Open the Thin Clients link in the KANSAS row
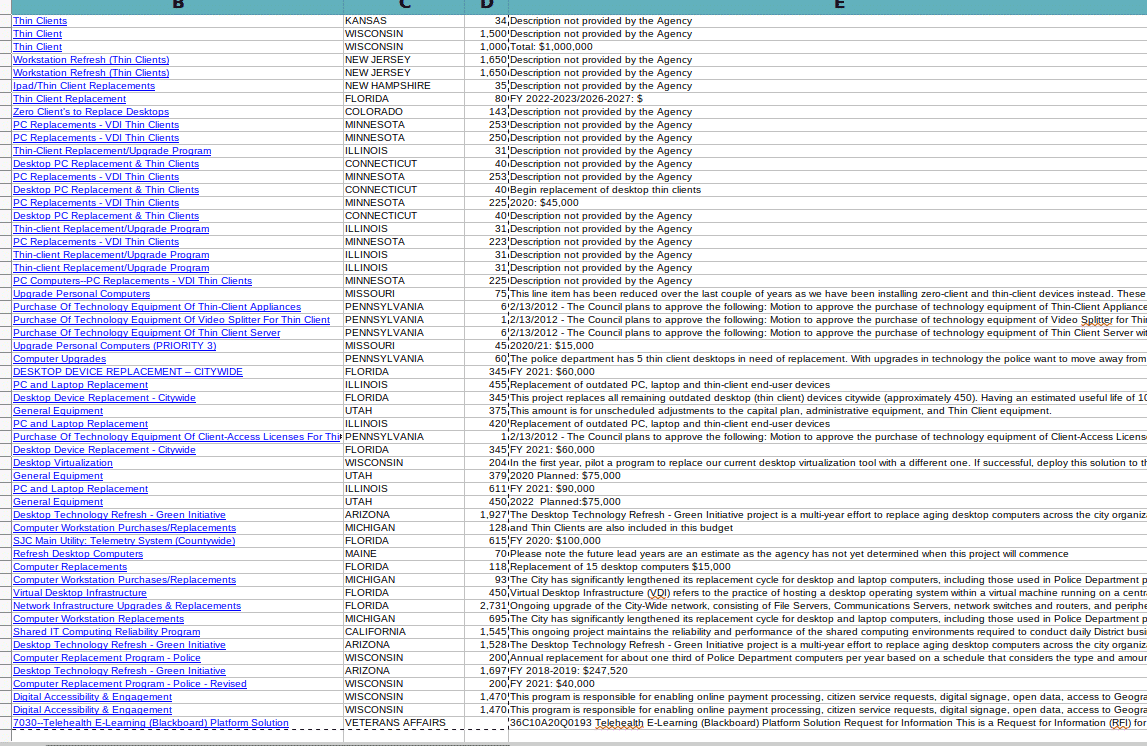 click(x=40, y=20)
